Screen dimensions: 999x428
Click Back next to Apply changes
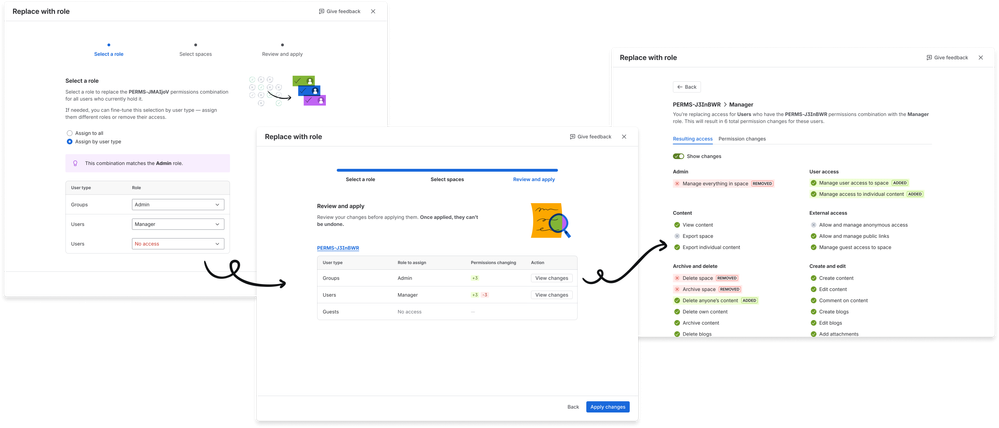573,406
